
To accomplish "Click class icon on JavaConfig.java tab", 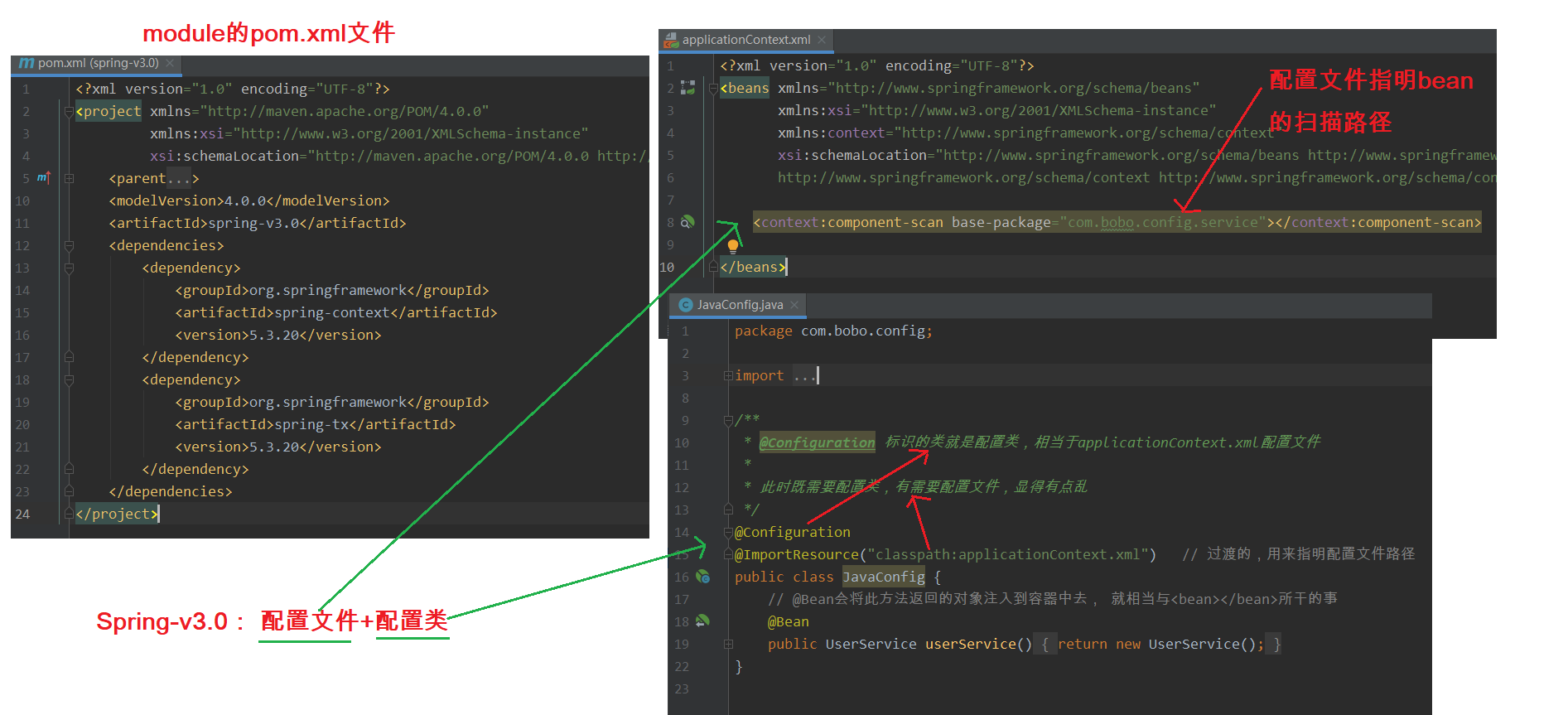I will pos(686,305).
